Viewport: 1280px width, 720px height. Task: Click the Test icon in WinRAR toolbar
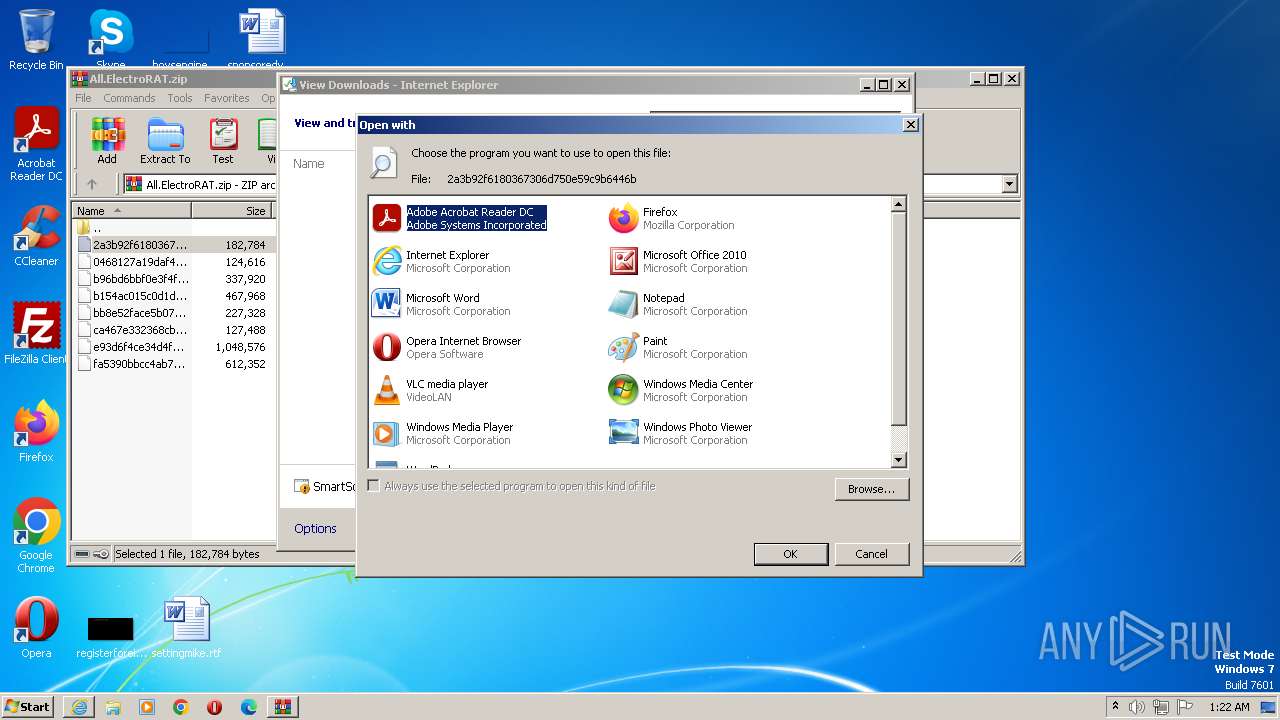tap(223, 141)
